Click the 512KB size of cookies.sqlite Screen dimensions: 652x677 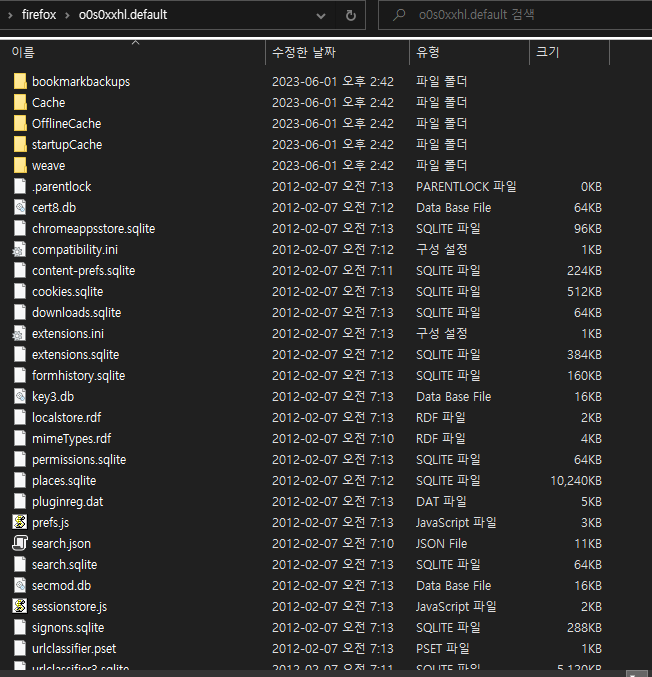[x=584, y=291]
